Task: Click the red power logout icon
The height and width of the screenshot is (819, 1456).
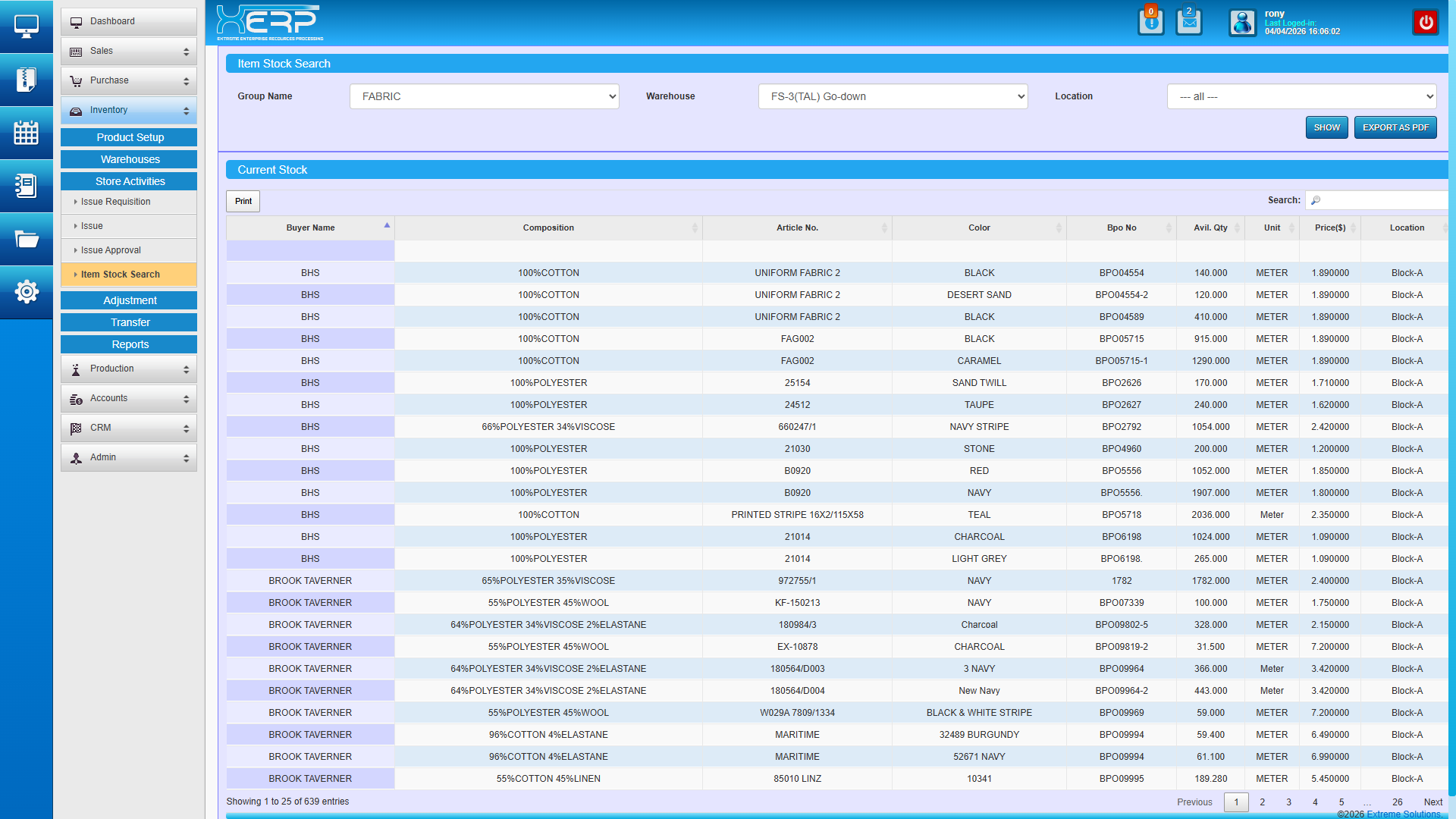Action: pos(1426,22)
